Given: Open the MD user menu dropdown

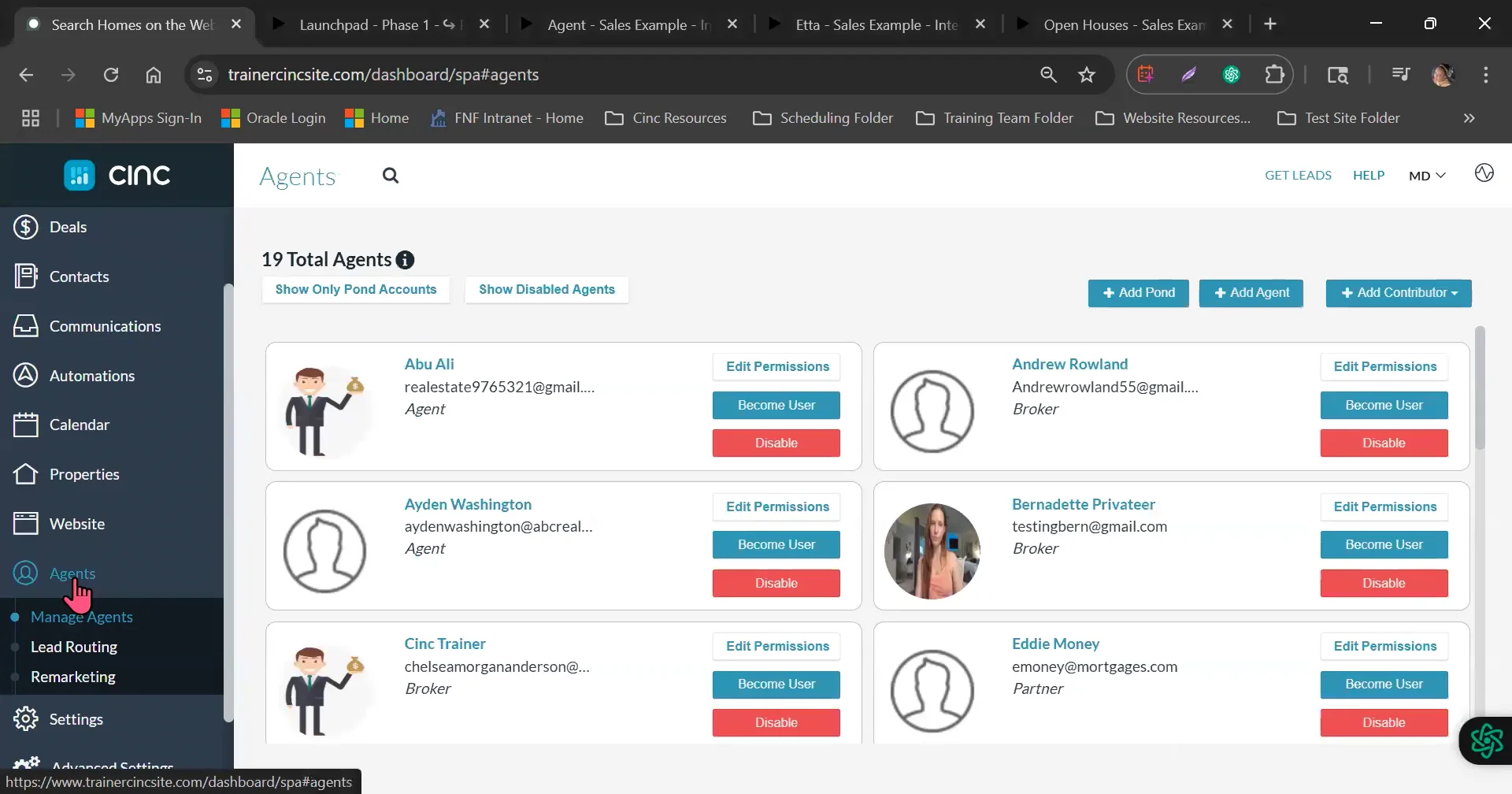Looking at the screenshot, I should coord(1426,176).
